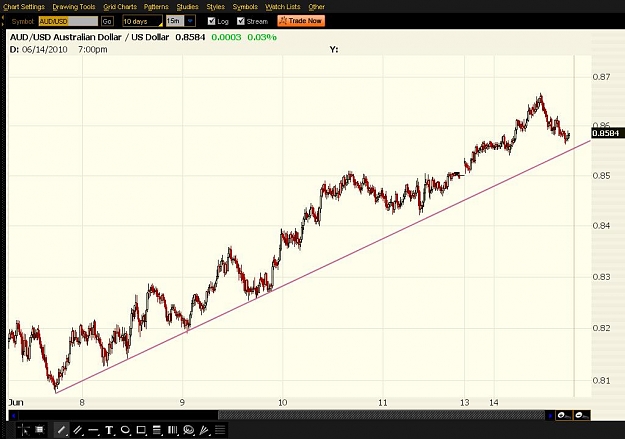Open the Chart Settings menu
Viewport: 625px width, 439px height.
24,7
